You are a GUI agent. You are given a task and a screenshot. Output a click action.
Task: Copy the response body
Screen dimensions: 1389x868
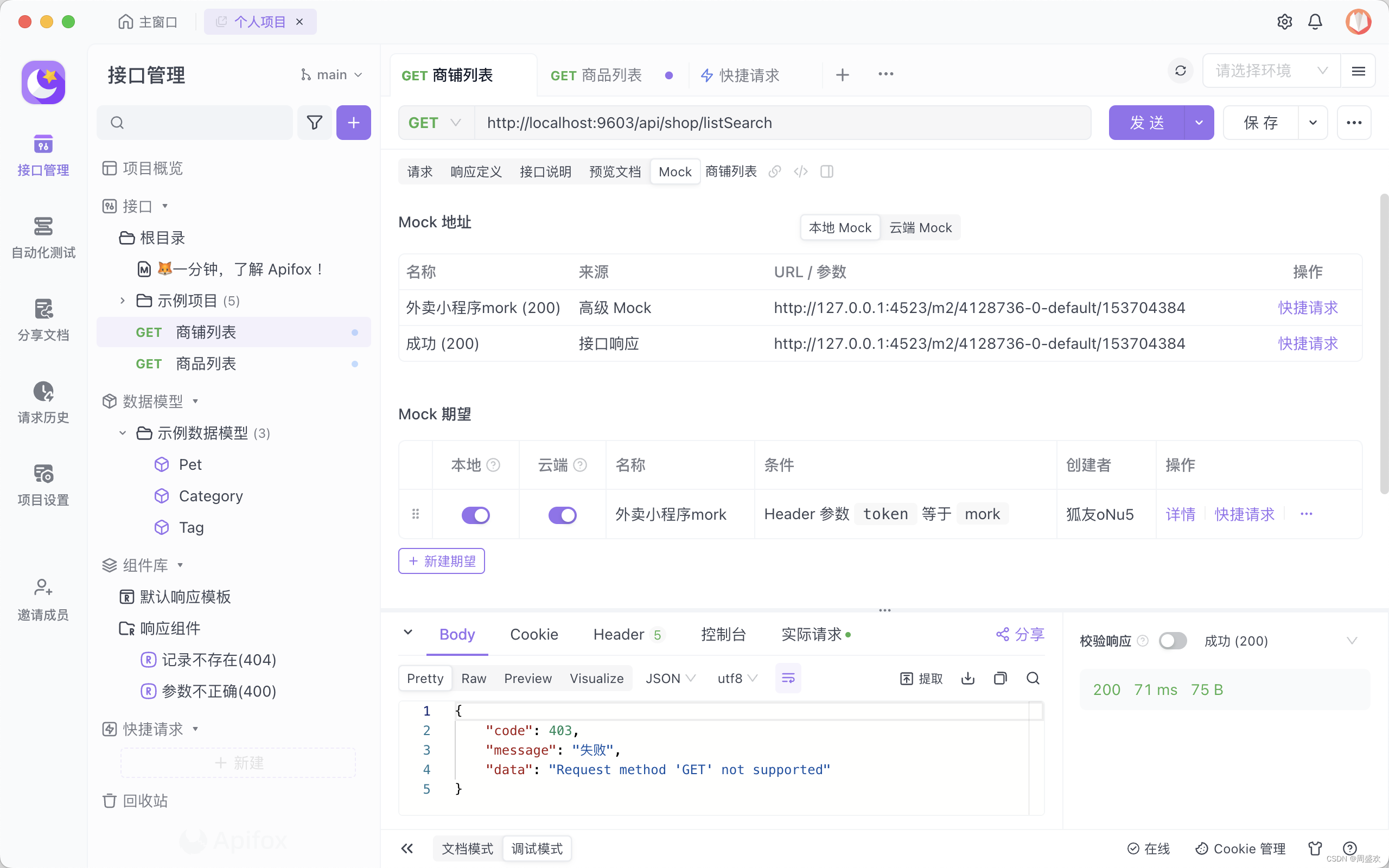coord(1000,679)
